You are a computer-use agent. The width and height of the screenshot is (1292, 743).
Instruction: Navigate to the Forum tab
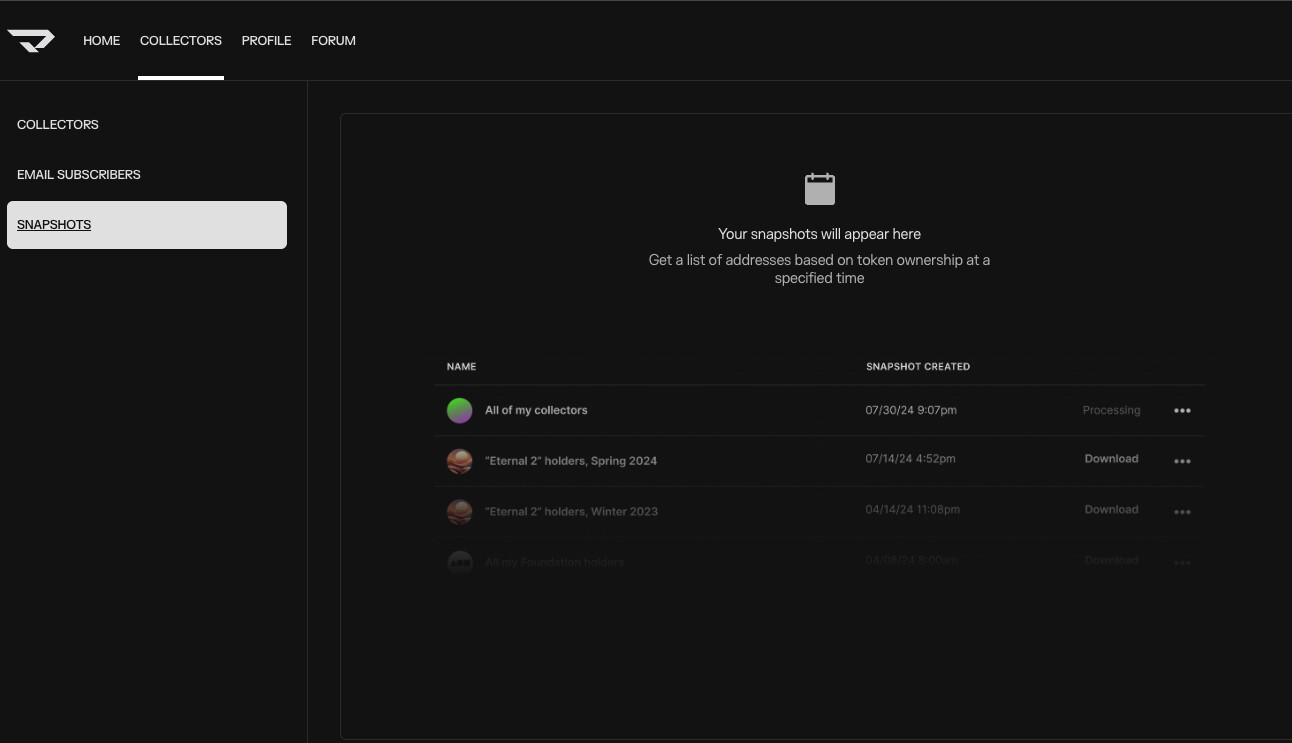click(333, 41)
